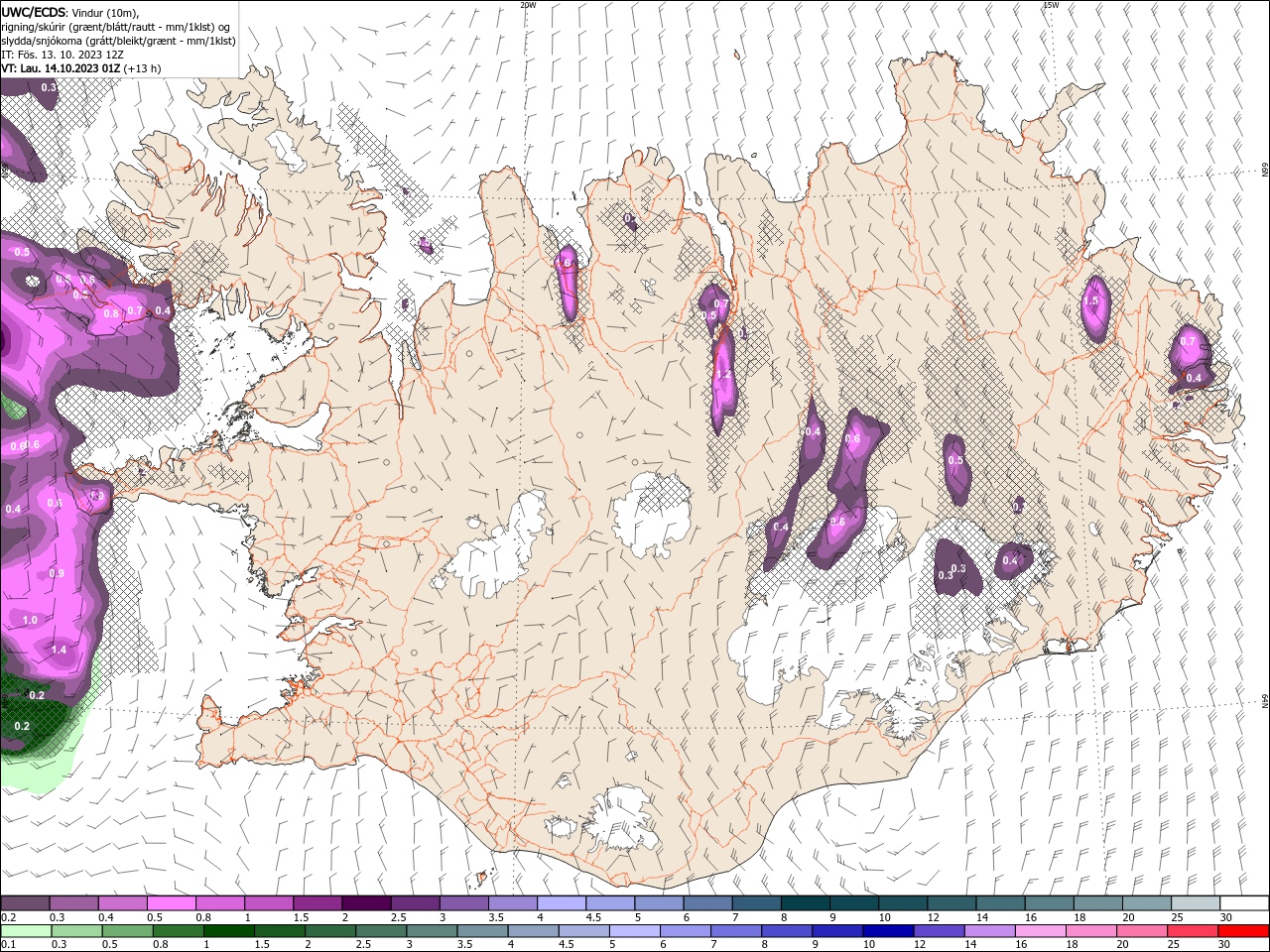Click the upper scale label '0.2'
1270x952 pixels.
tap(8, 917)
